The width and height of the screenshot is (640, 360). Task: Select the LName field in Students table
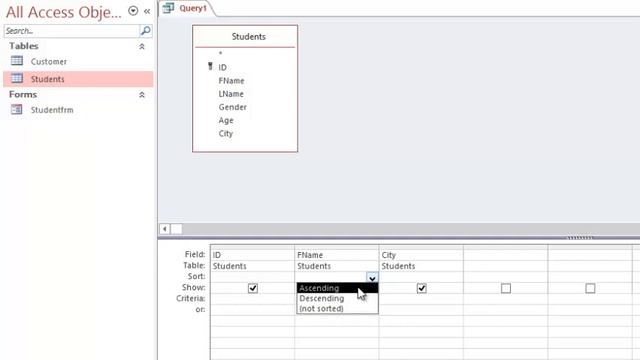point(231,94)
